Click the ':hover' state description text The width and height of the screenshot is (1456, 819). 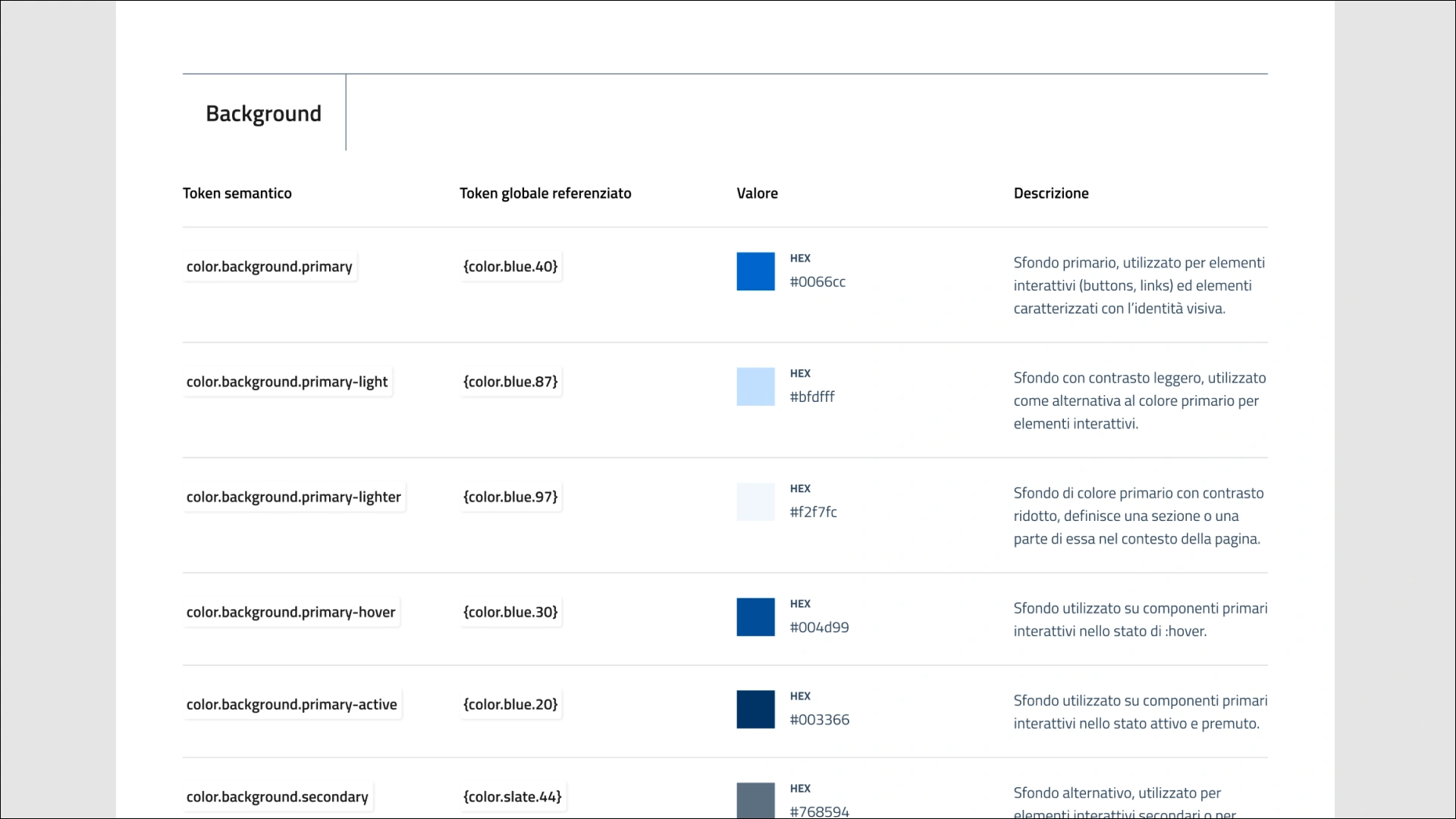pos(1141,620)
